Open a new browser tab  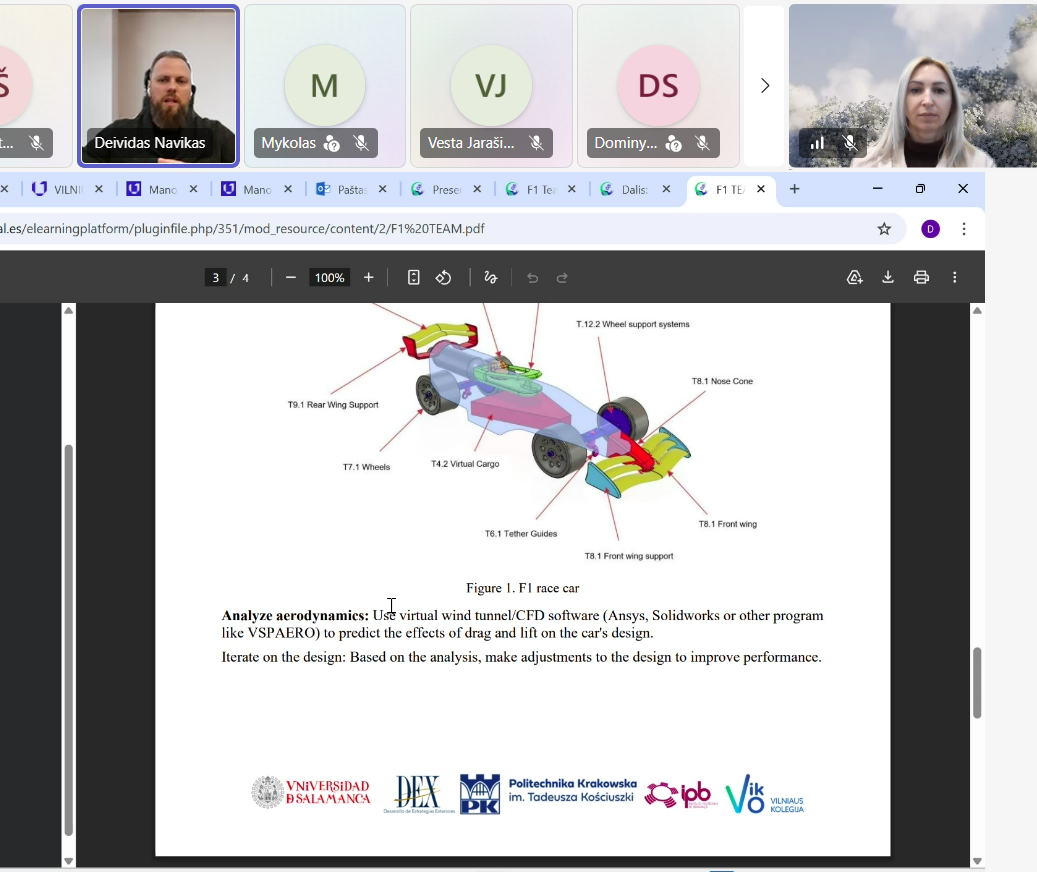(795, 189)
